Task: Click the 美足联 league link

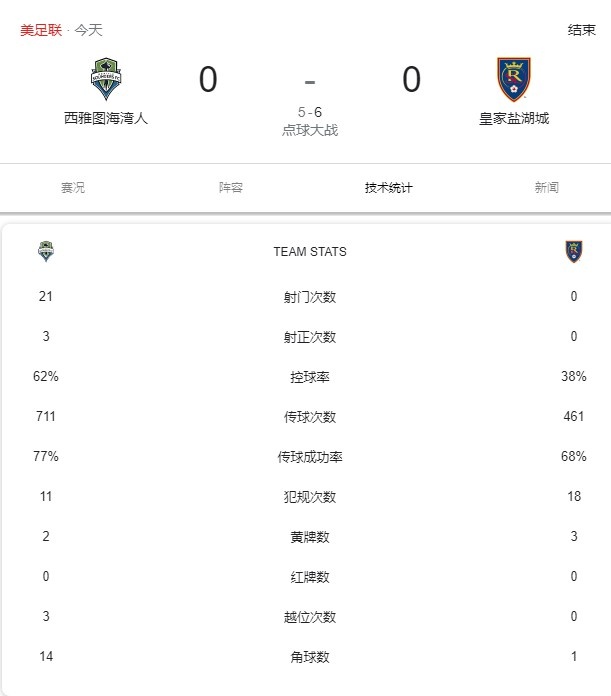Action: pyautogui.click(x=41, y=30)
